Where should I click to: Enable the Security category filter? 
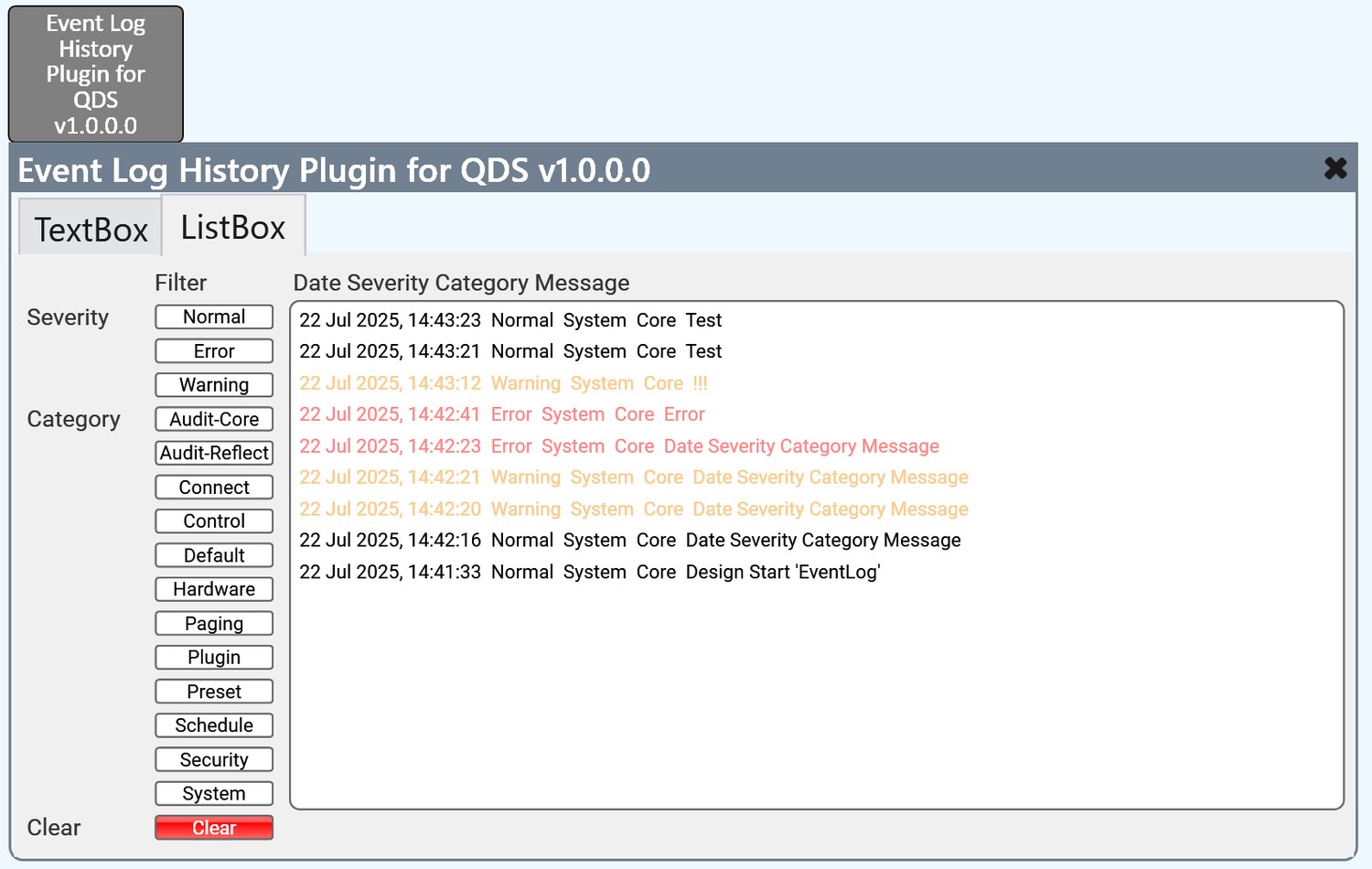coord(214,760)
